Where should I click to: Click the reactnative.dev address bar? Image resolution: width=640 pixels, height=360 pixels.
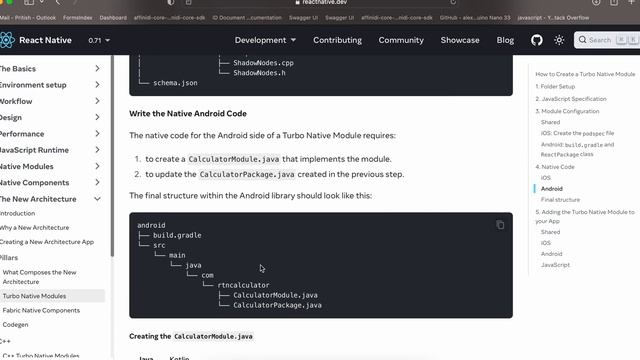(322, 2)
